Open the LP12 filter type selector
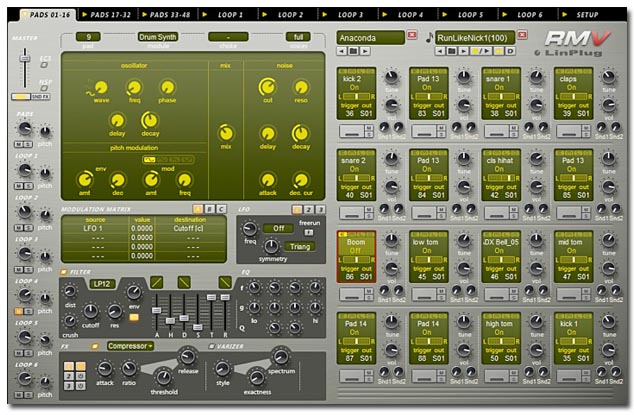 (x=102, y=284)
